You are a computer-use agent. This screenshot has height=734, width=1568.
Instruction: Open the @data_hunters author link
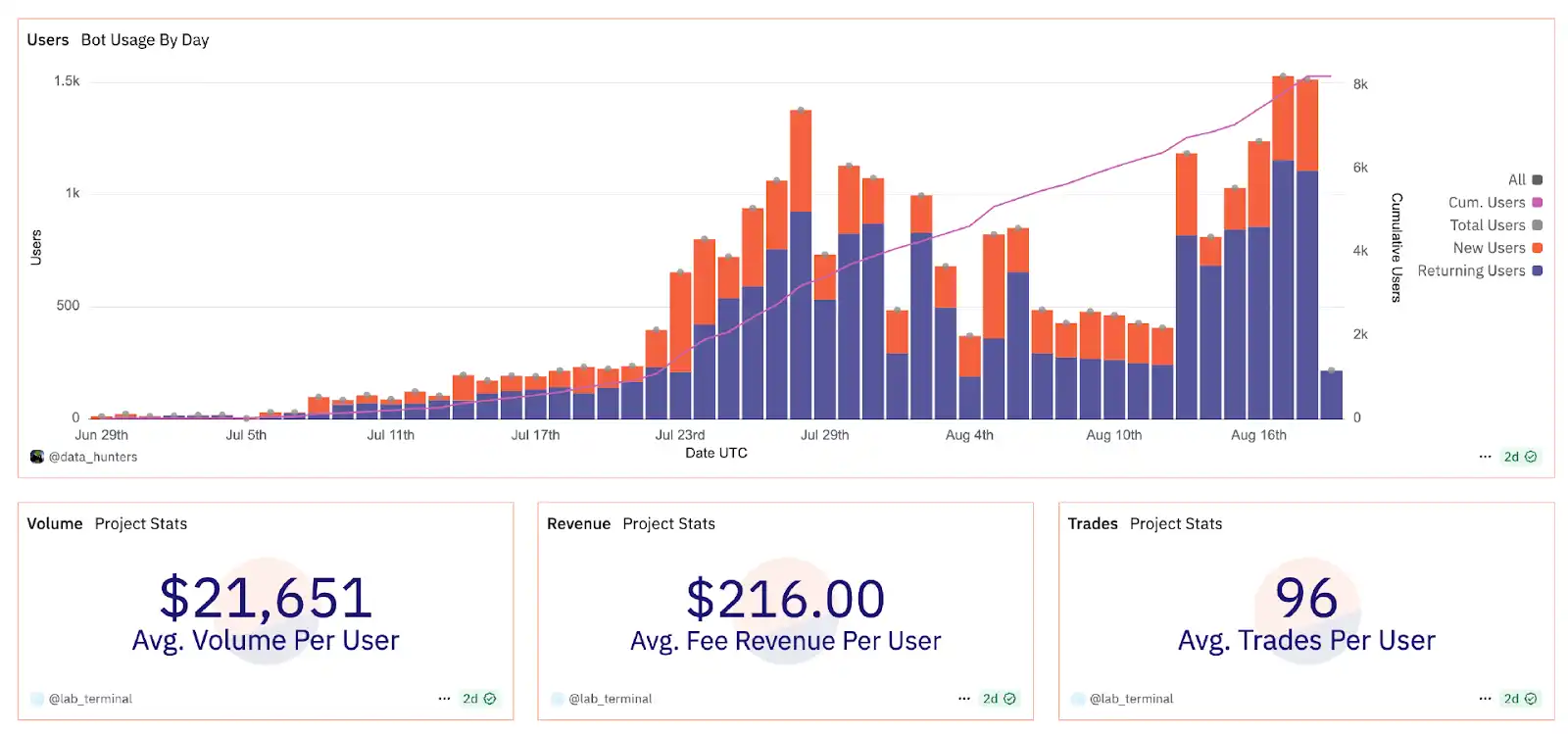(93, 457)
